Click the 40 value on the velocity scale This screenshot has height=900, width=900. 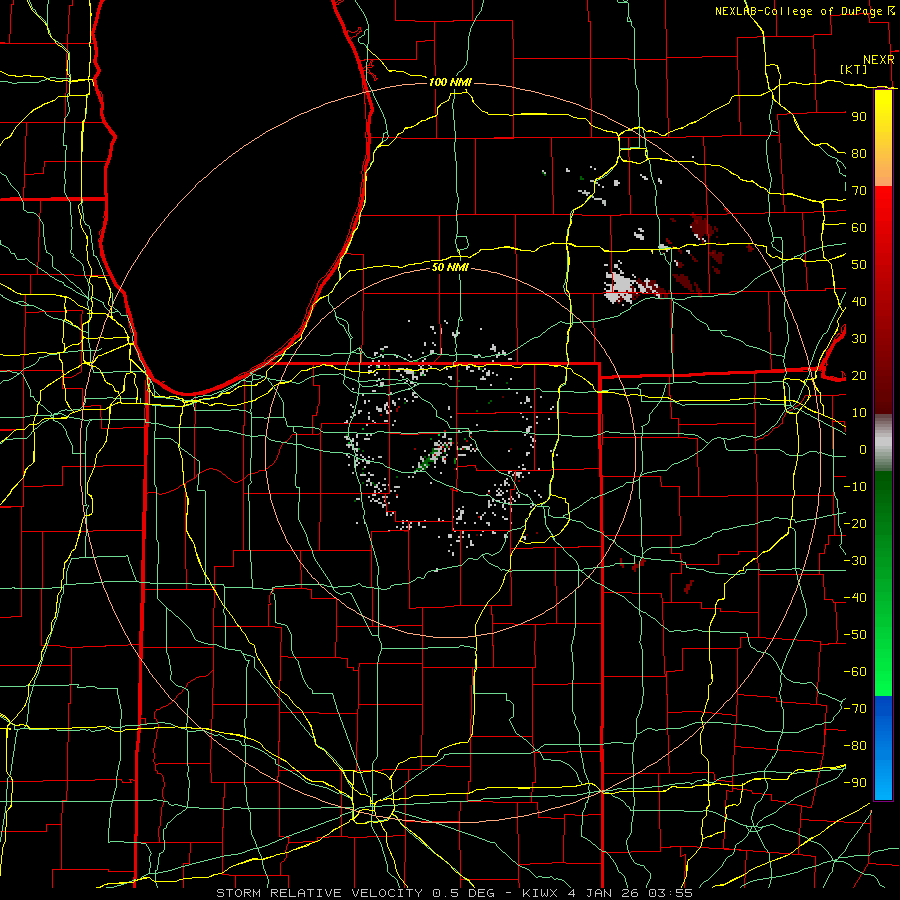(x=859, y=302)
